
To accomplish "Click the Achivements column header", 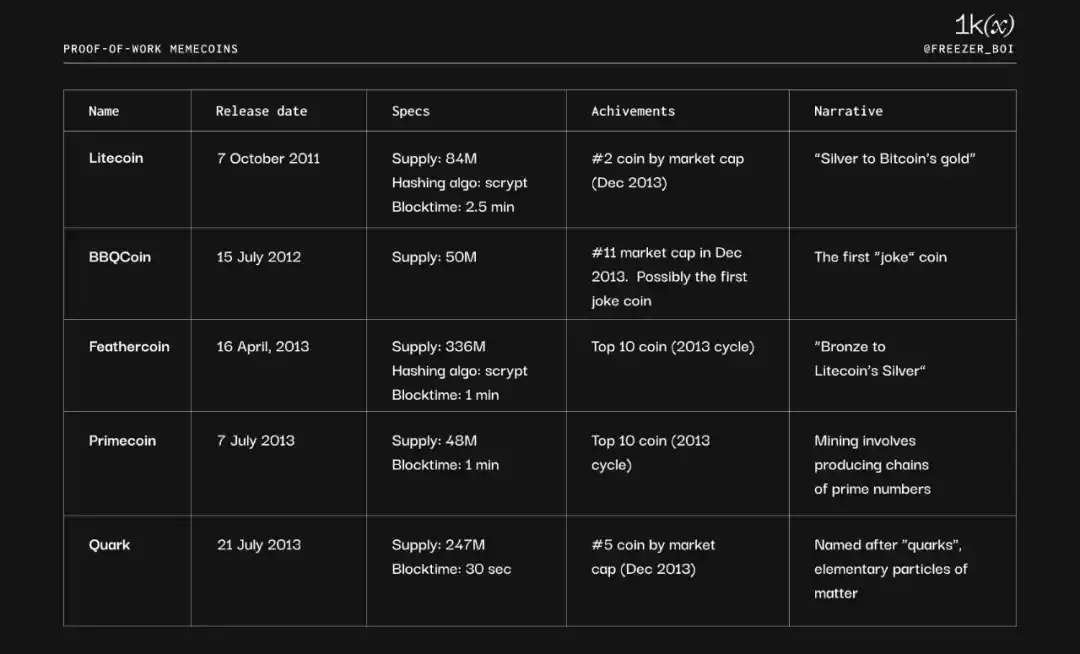I will click(x=633, y=111).
